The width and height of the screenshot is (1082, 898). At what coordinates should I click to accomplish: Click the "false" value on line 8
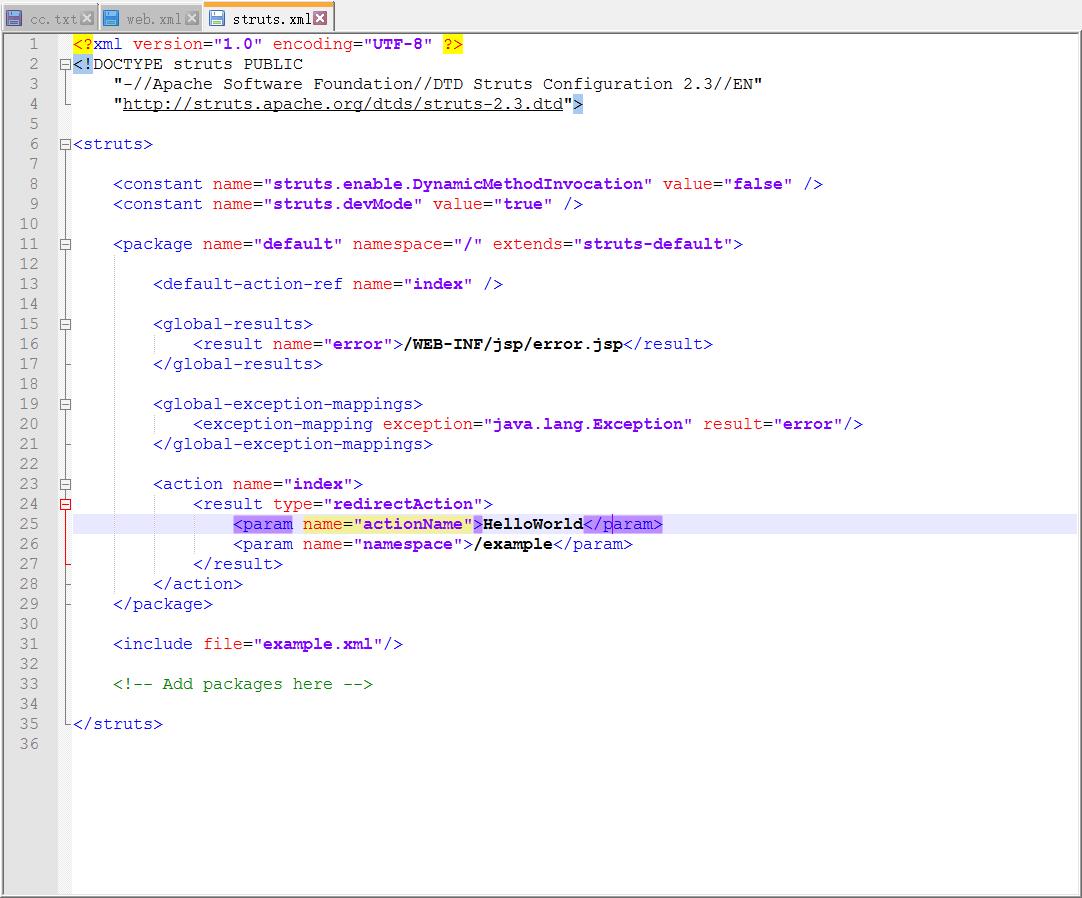[x=758, y=184]
